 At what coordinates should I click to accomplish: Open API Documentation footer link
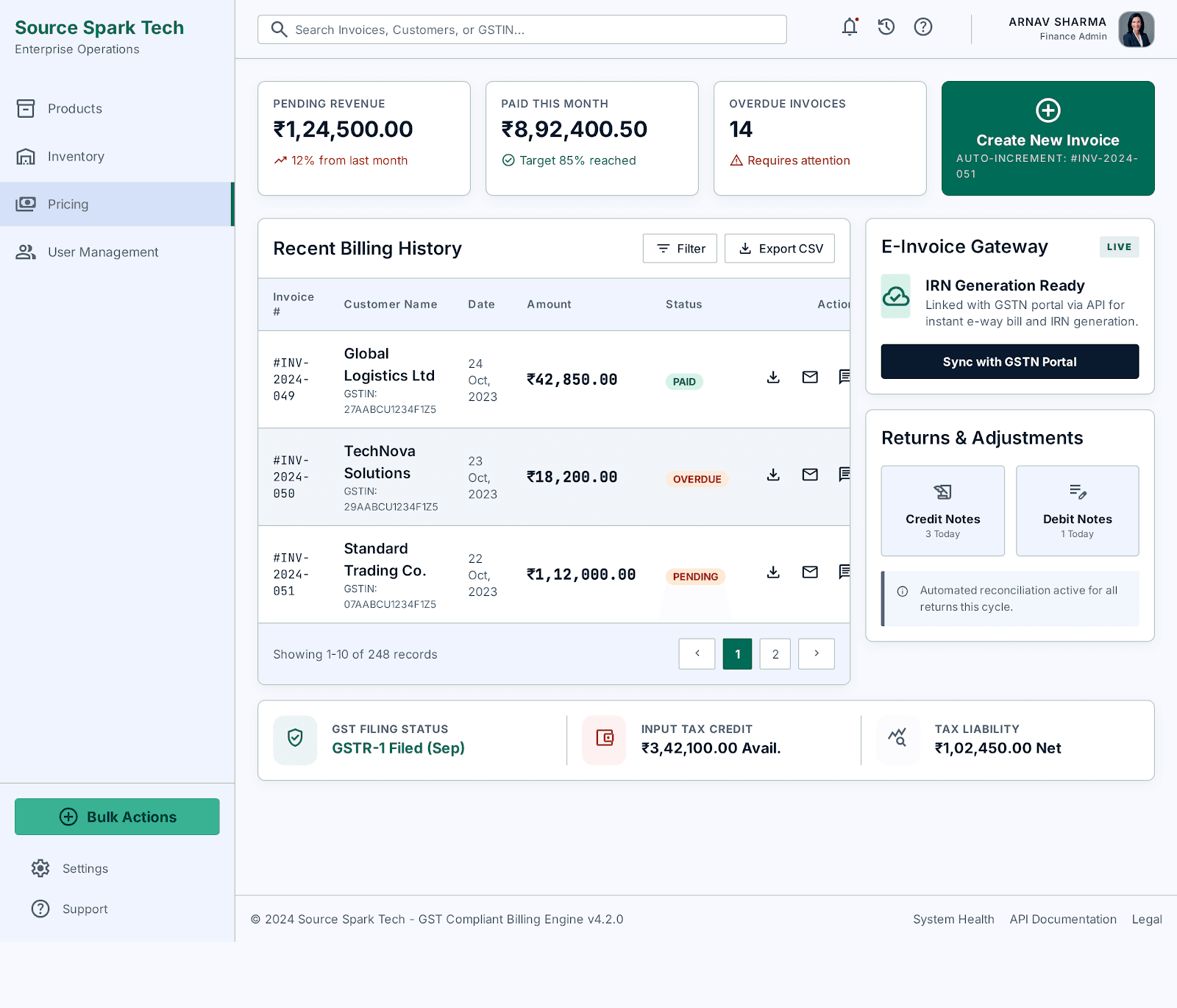click(x=1063, y=920)
